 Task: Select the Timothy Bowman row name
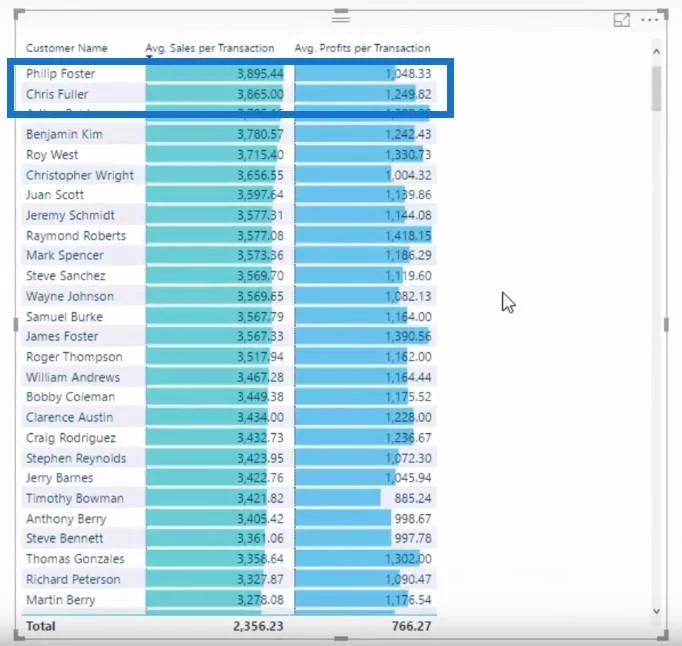[x=75, y=498]
